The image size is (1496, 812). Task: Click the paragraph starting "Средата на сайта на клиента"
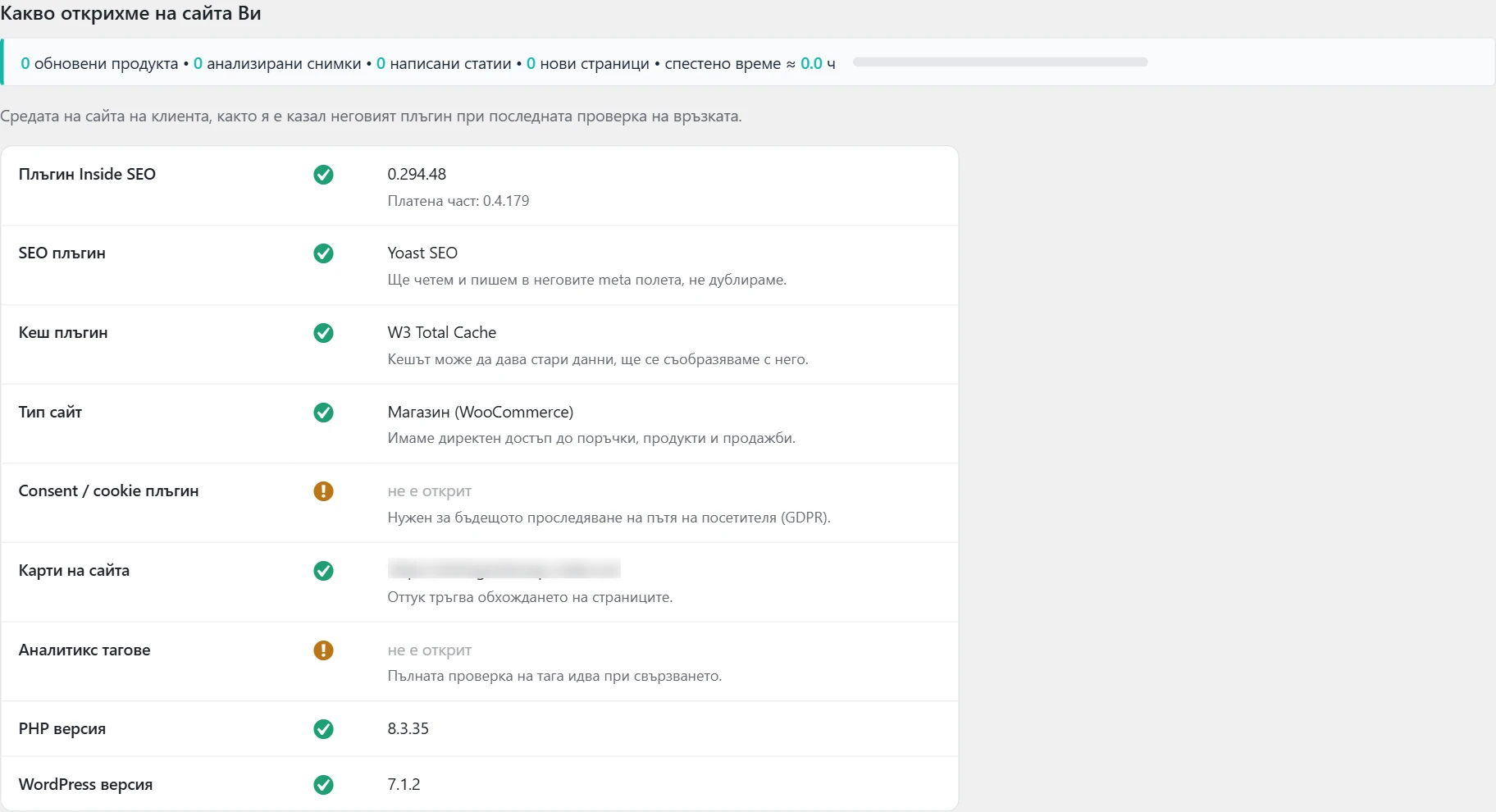coord(371,116)
